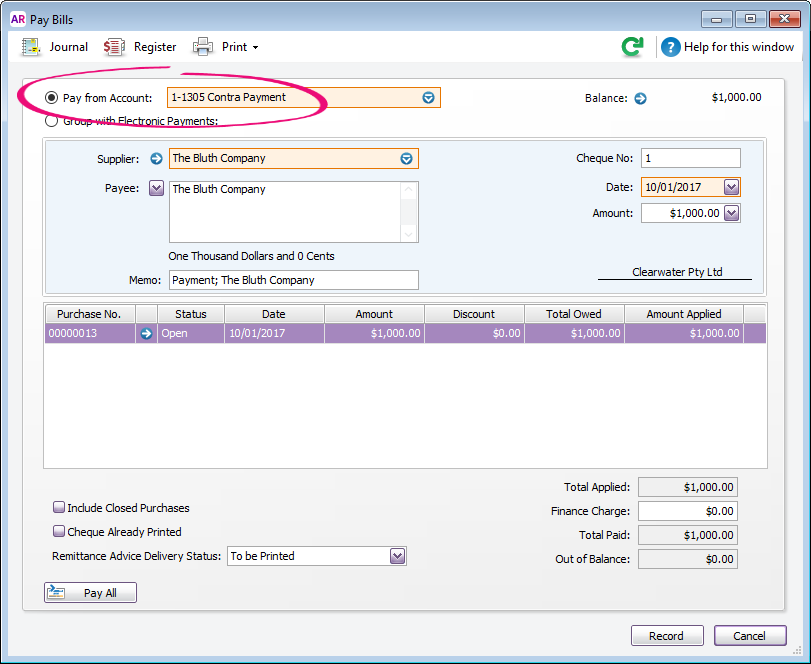
Task: Click the Cancel button
Action: point(750,636)
